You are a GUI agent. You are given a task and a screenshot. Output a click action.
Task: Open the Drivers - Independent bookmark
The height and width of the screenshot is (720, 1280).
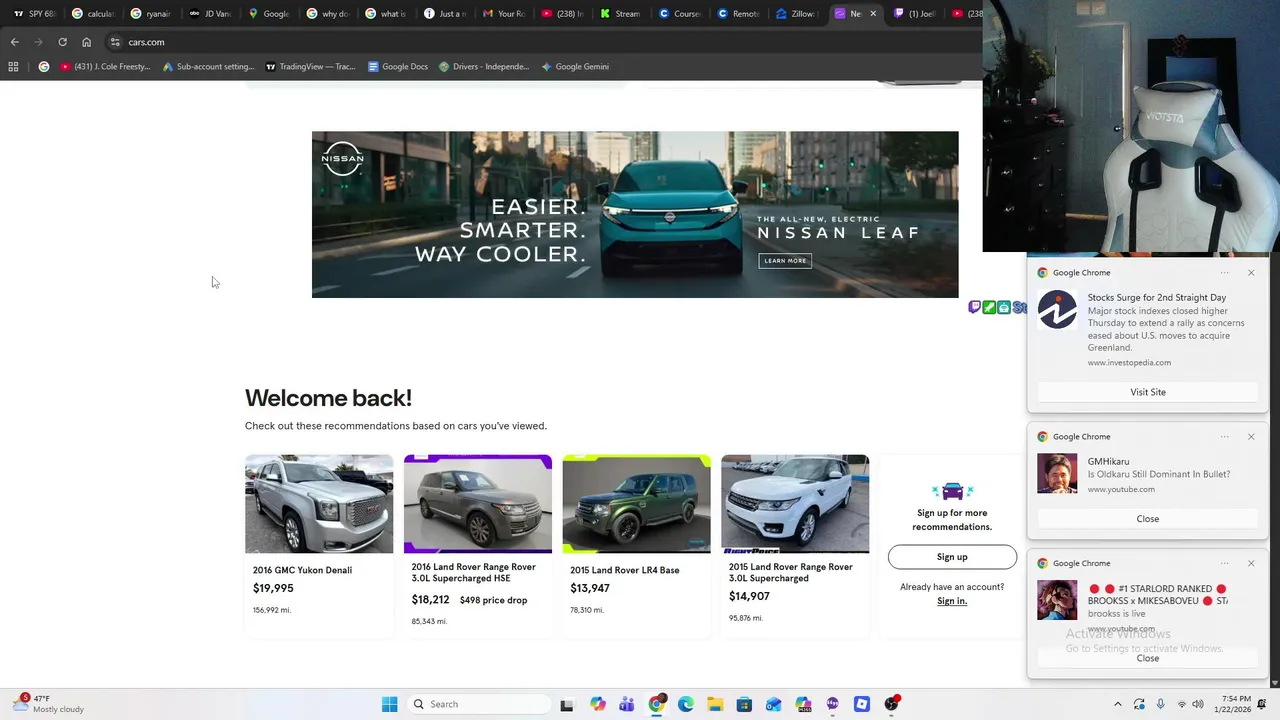point(484,67)
